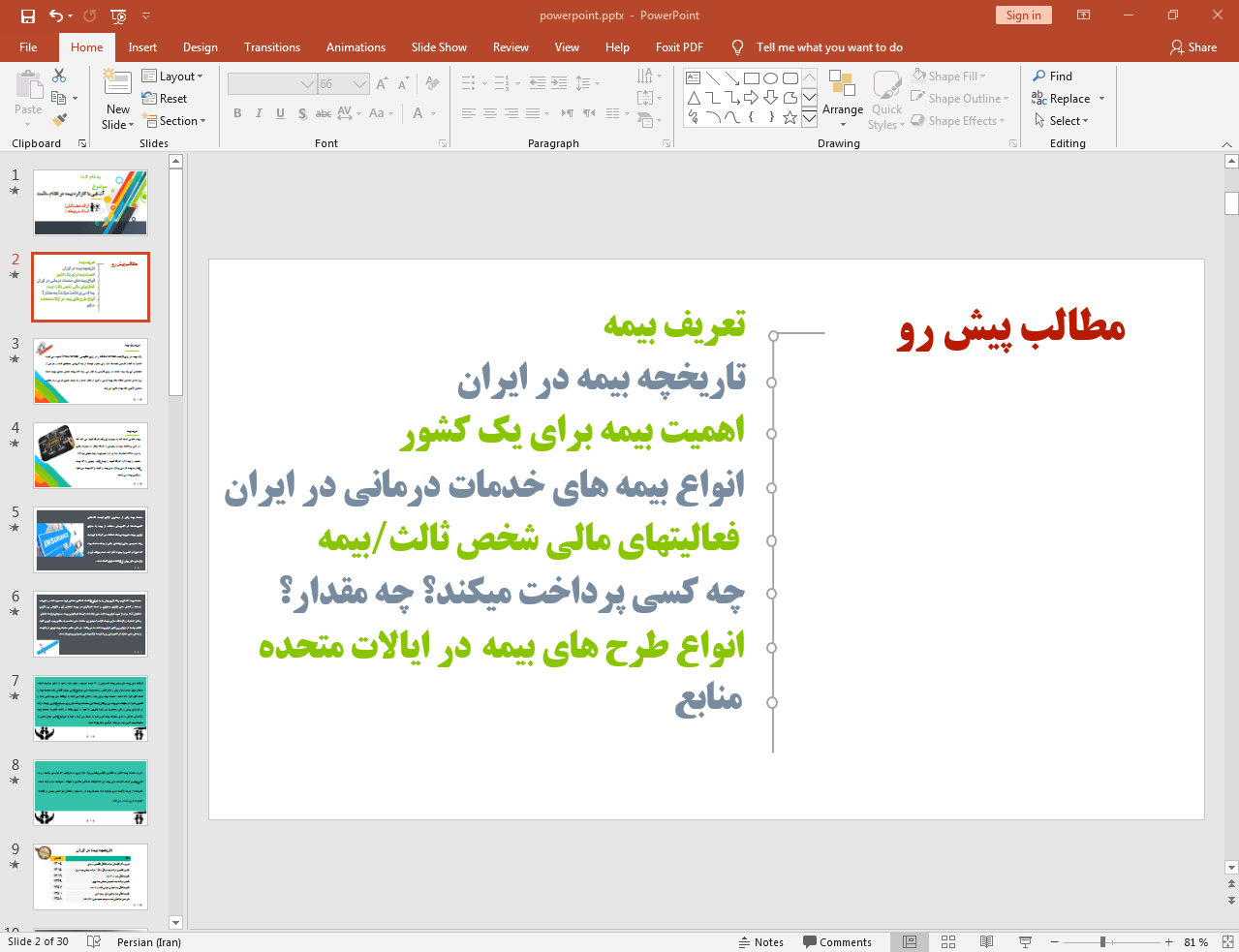This screenshot has width=1239, height=952.
Task: Click the Reset slide button
Action: click(x=165, y=99)
